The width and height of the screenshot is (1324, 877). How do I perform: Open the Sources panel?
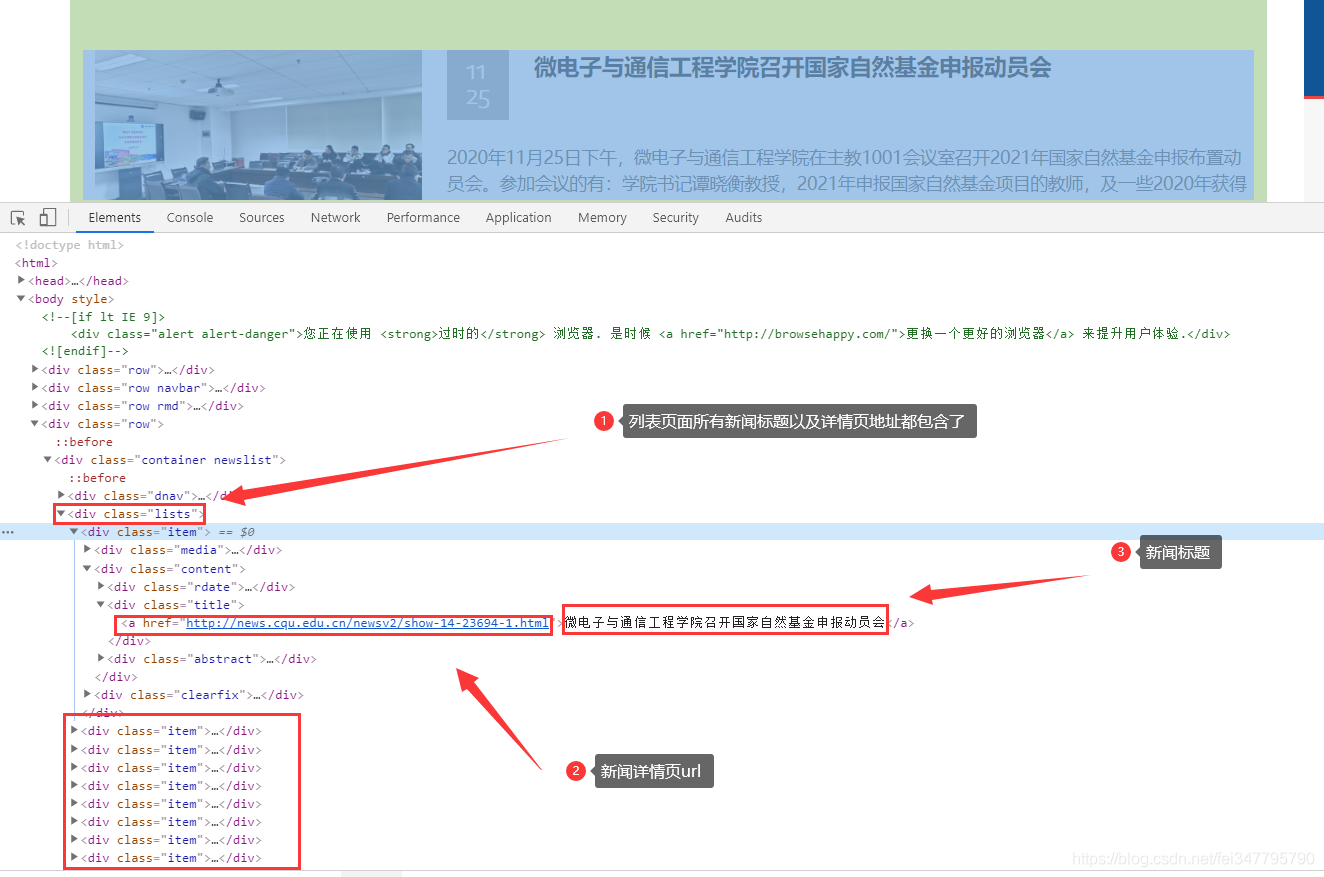coord(261,217)
